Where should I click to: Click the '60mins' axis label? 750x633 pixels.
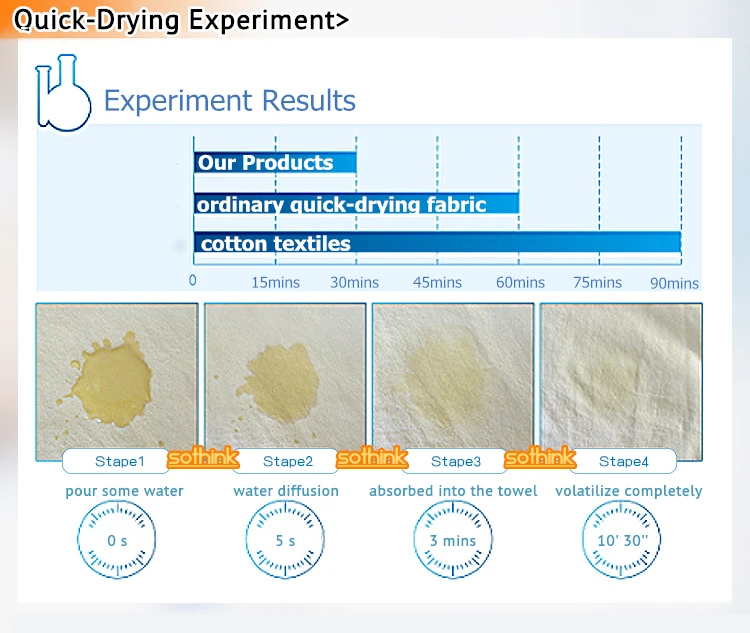coord(520,282)
